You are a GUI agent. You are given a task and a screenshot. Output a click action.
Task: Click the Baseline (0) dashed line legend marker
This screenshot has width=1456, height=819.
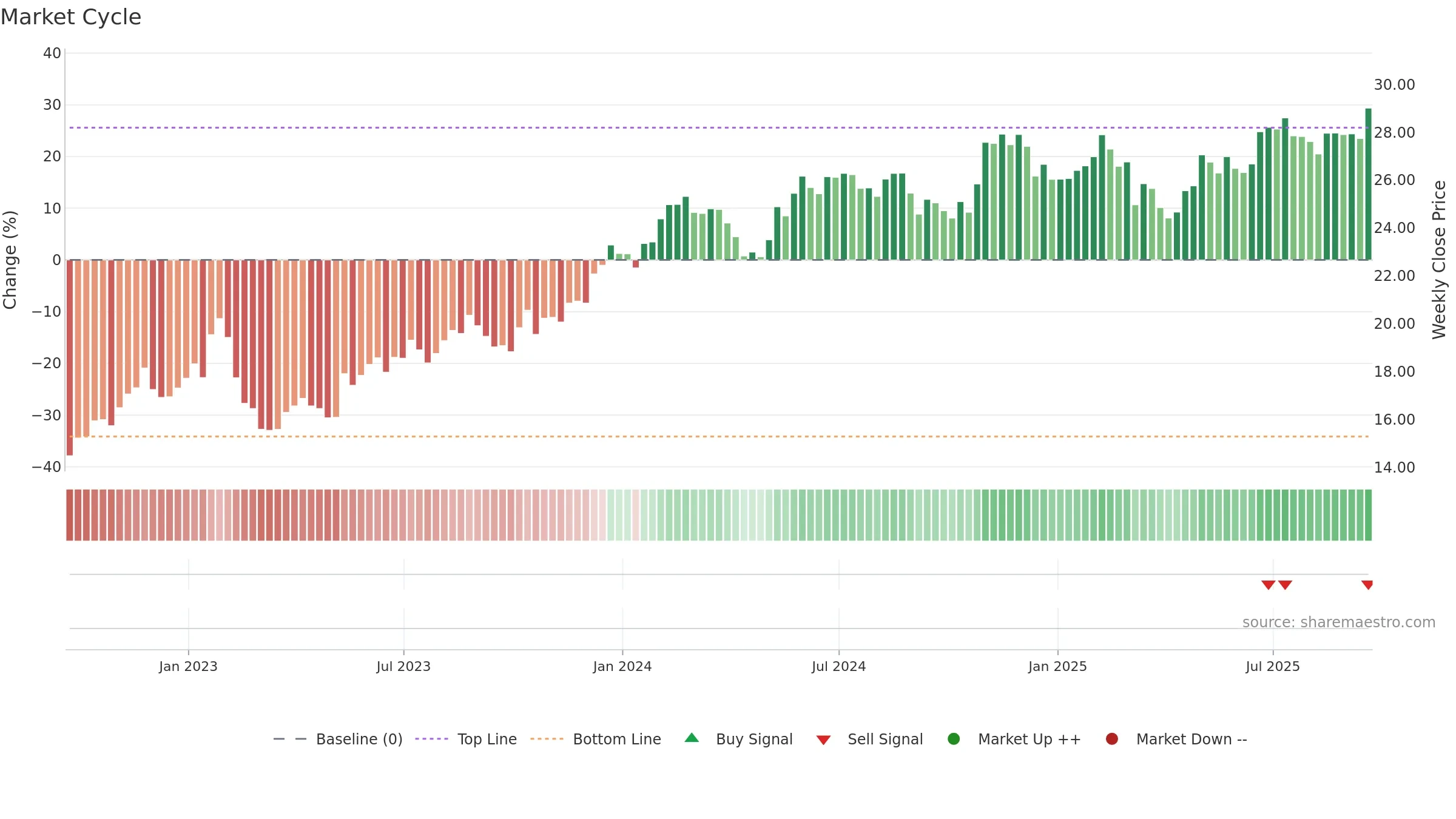pos(290,739)
